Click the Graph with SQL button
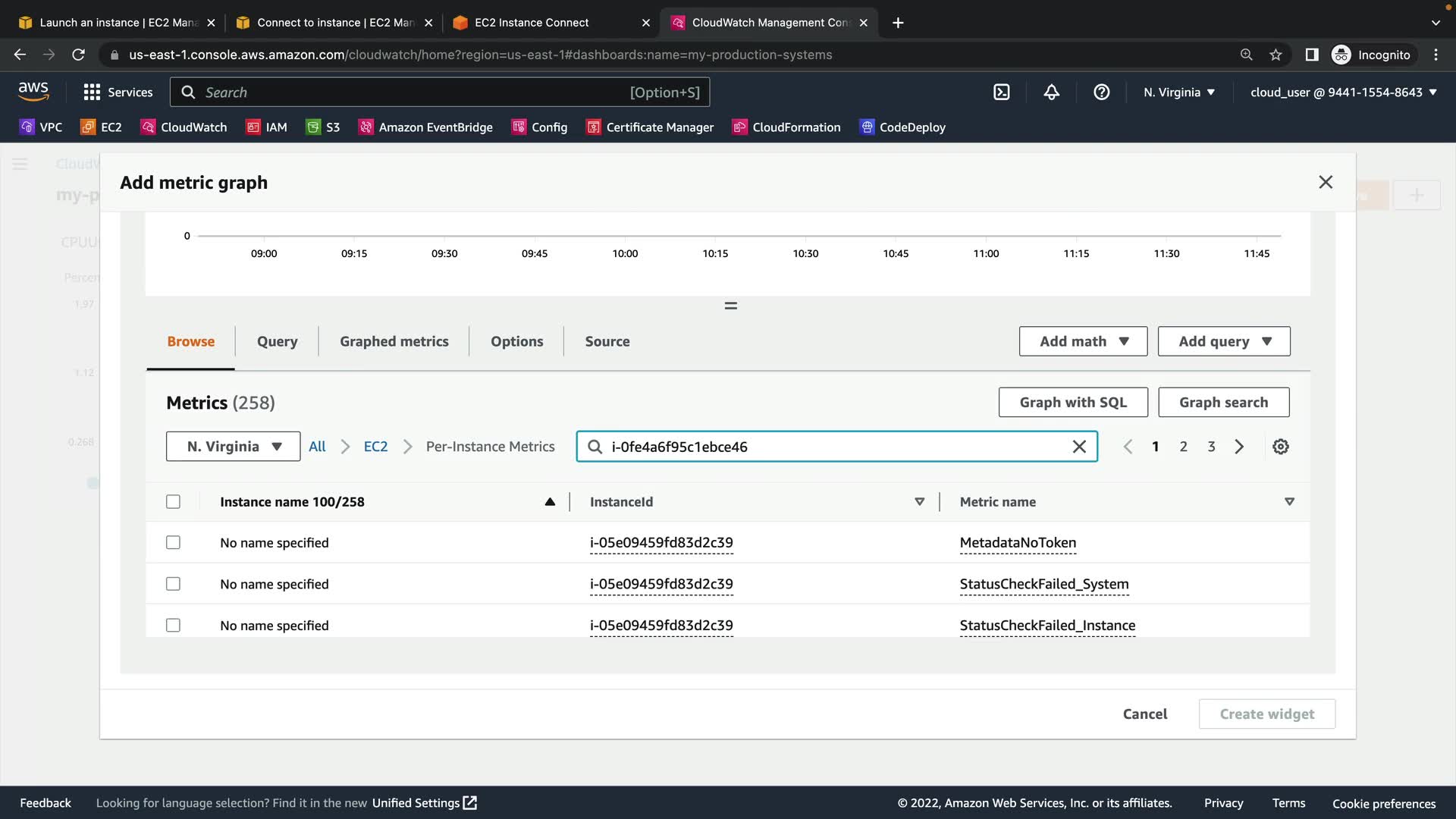The width and height of the screenshot is (1456, 819). pos(1072,403)
